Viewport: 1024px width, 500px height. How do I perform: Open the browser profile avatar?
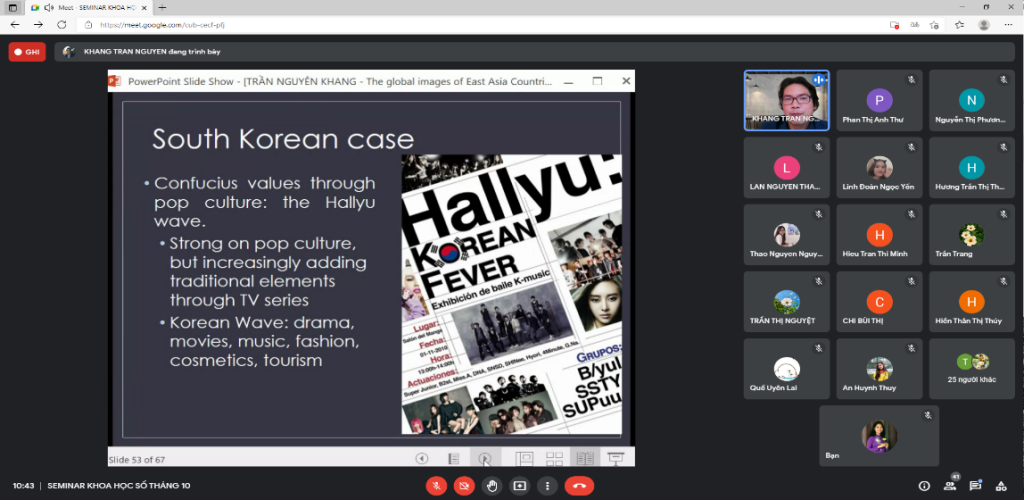tap(984, 25)
